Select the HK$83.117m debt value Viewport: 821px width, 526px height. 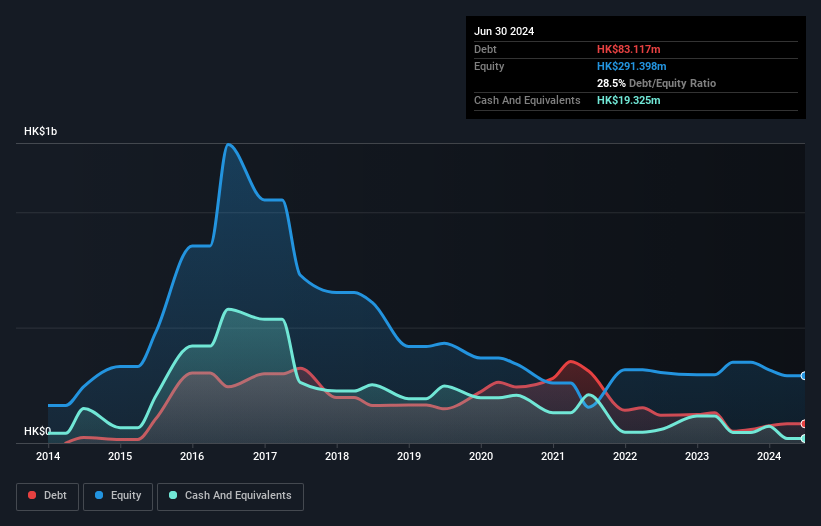click(x=628, y=49)
